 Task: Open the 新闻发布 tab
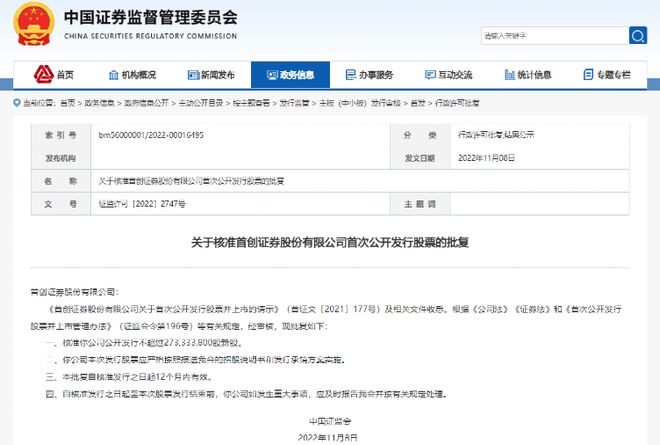(211, 75)
